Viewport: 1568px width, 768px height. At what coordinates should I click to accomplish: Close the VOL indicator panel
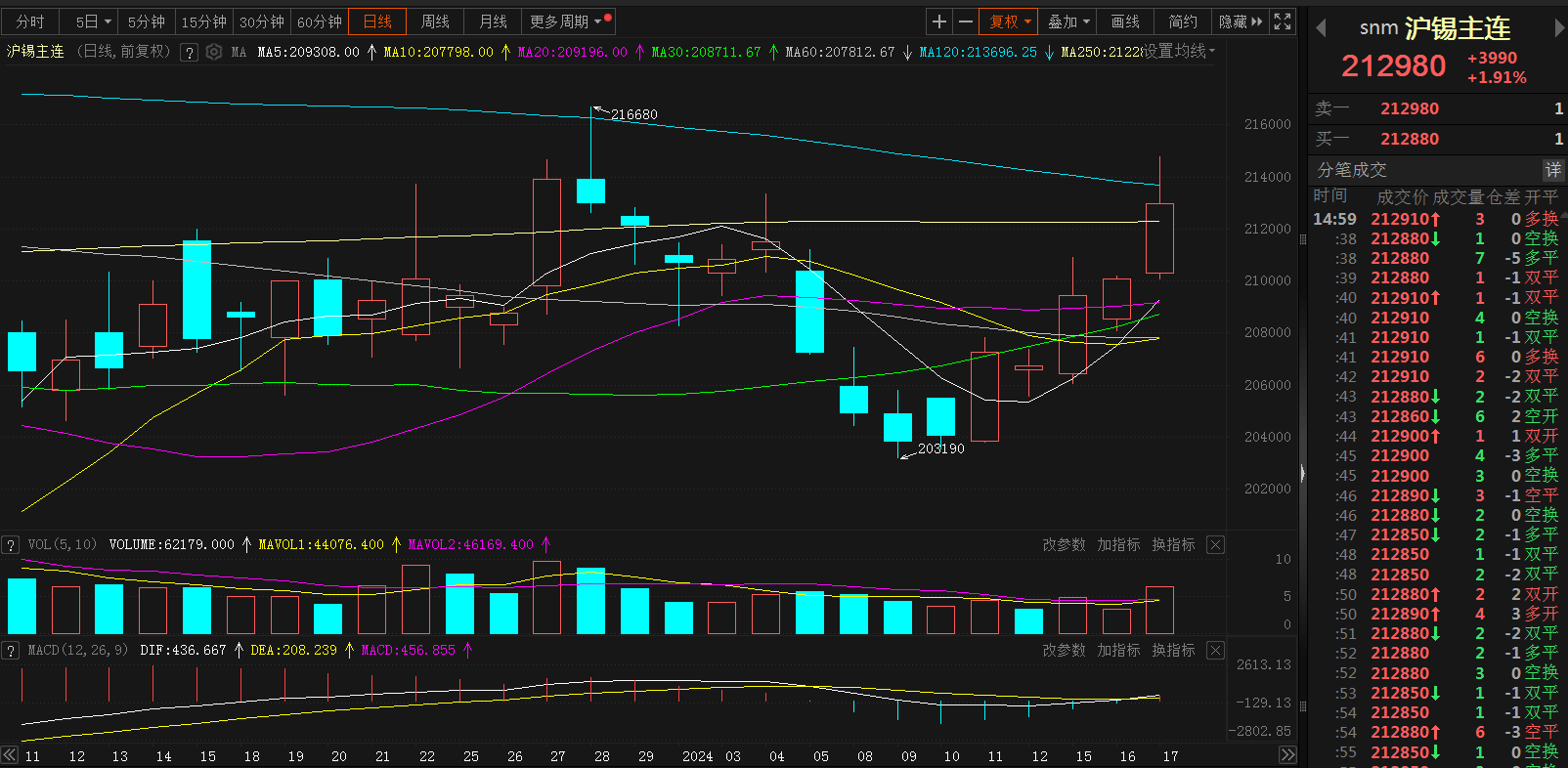(x=1215, y=544)
